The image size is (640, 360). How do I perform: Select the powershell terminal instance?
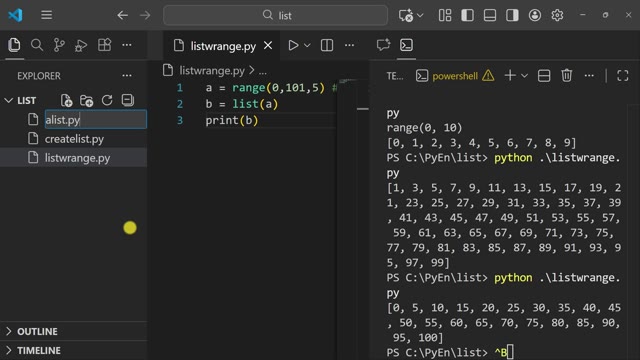point(455,76)
